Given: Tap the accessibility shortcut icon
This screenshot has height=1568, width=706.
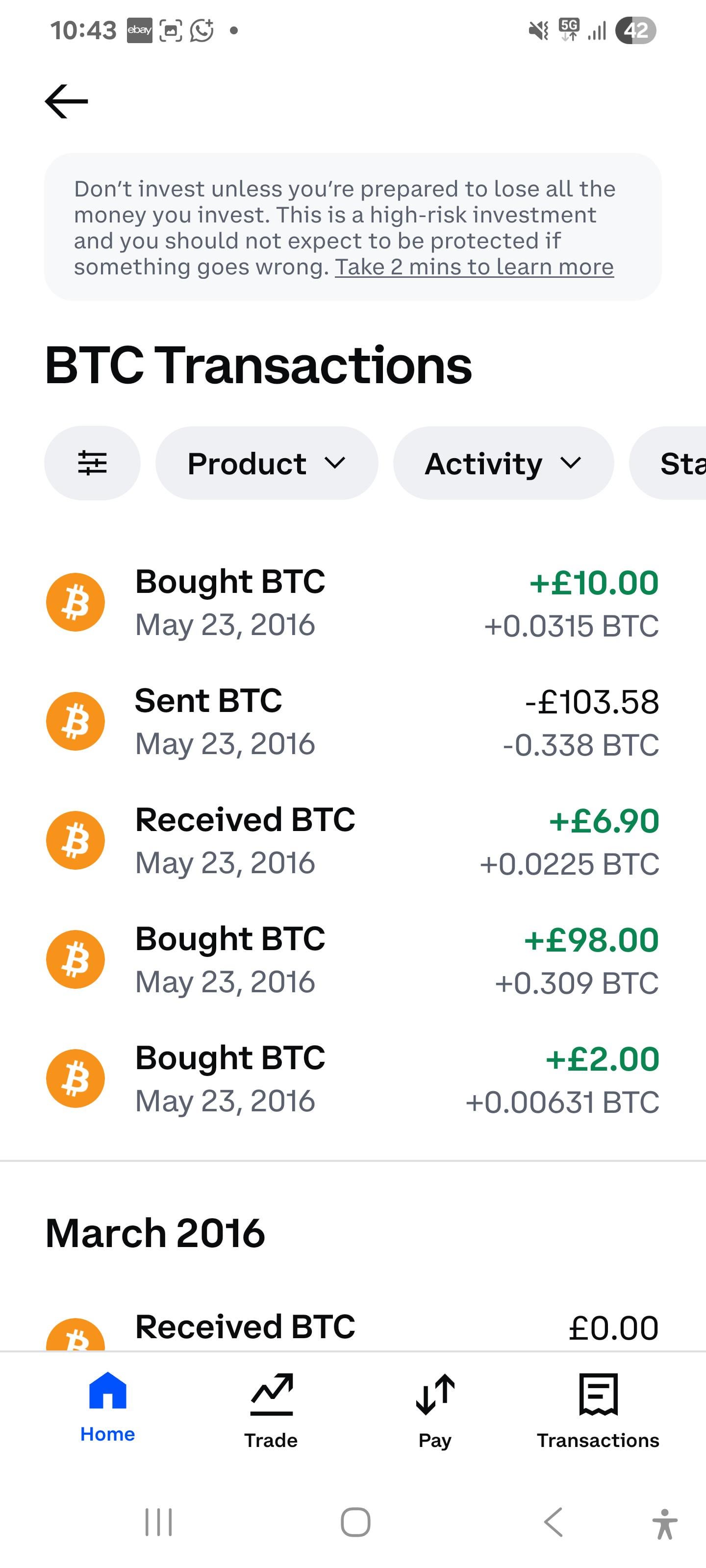Looking at the screenshot, I should (665, 1523).
